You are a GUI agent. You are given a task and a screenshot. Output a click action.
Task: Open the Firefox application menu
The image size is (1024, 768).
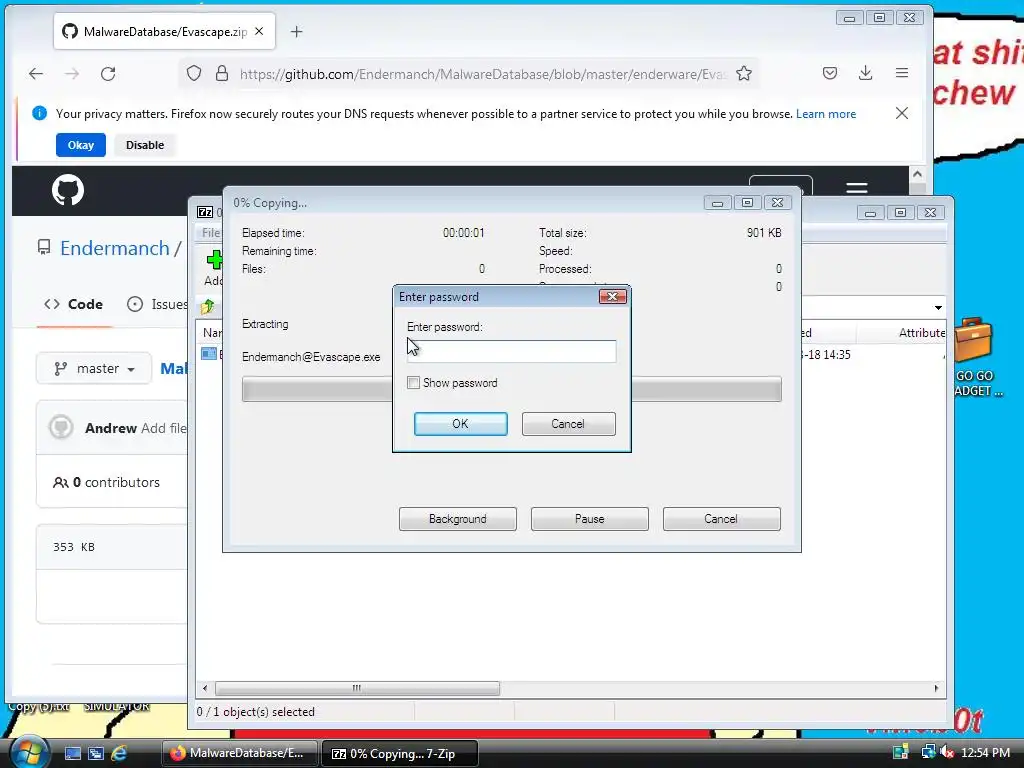(x=902, y=73)
